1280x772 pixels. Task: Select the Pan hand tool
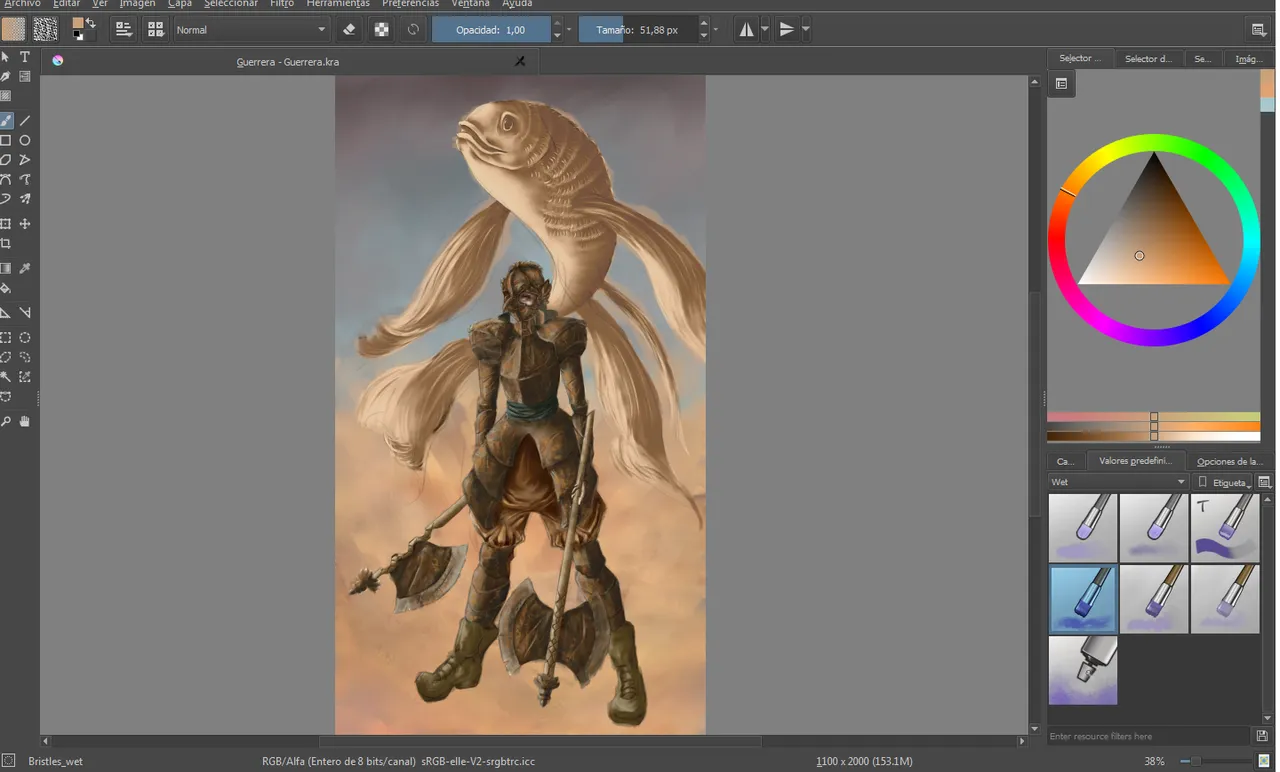25,422
